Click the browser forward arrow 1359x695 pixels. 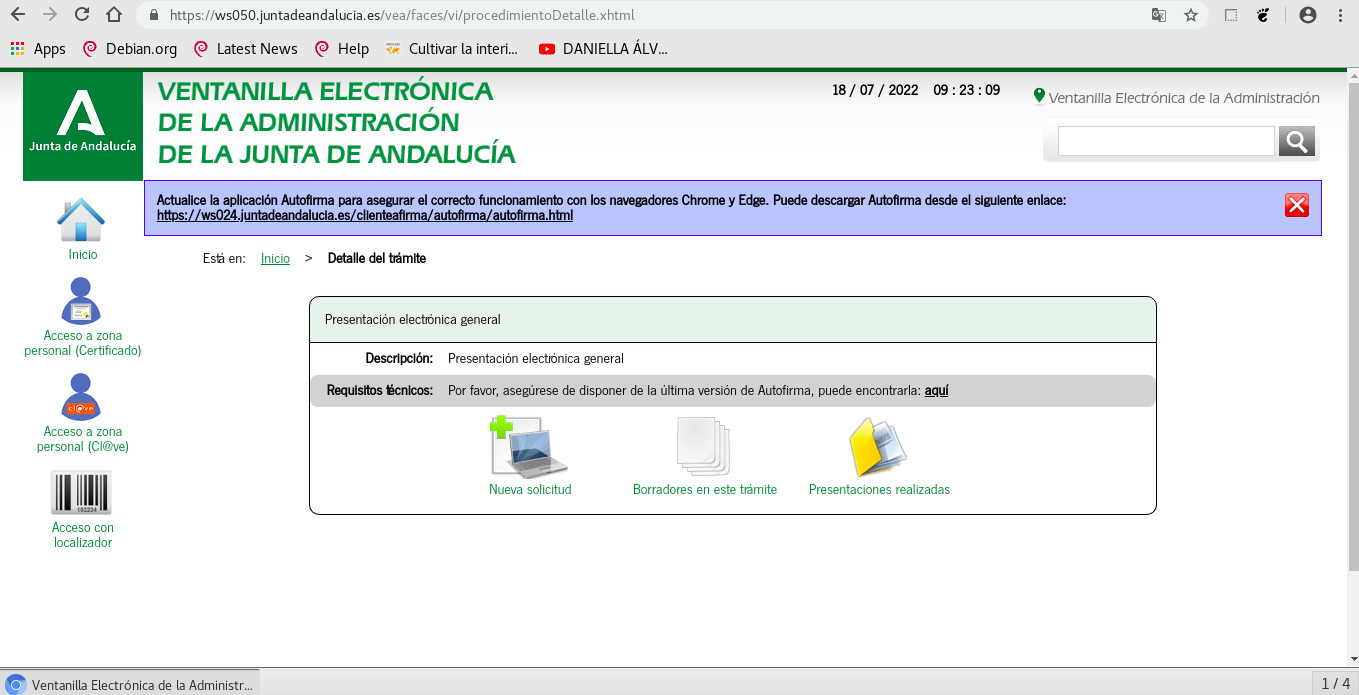50,15
